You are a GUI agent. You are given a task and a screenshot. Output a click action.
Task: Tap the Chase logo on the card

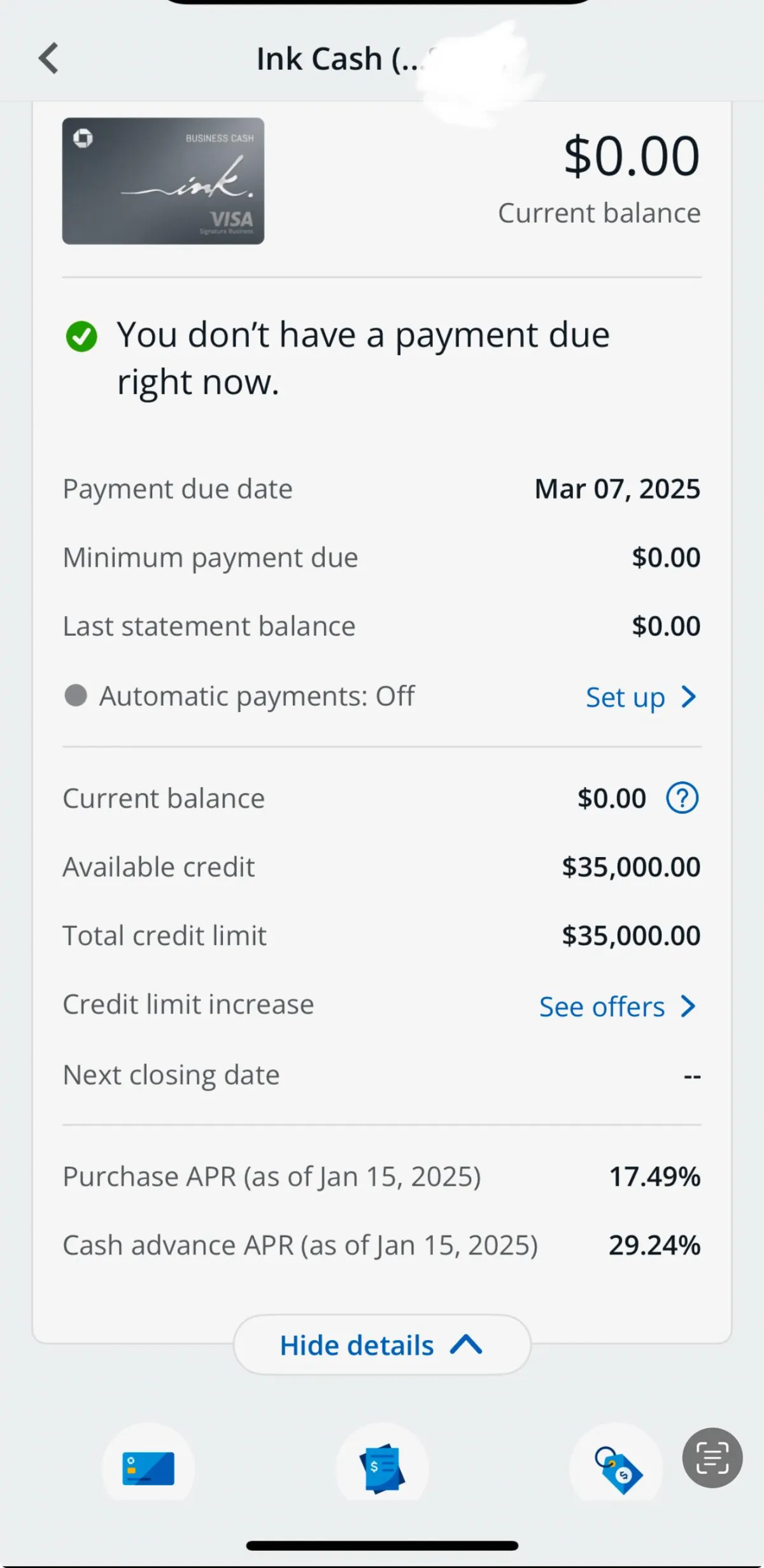pyautogui.click(x=83, y=137)
